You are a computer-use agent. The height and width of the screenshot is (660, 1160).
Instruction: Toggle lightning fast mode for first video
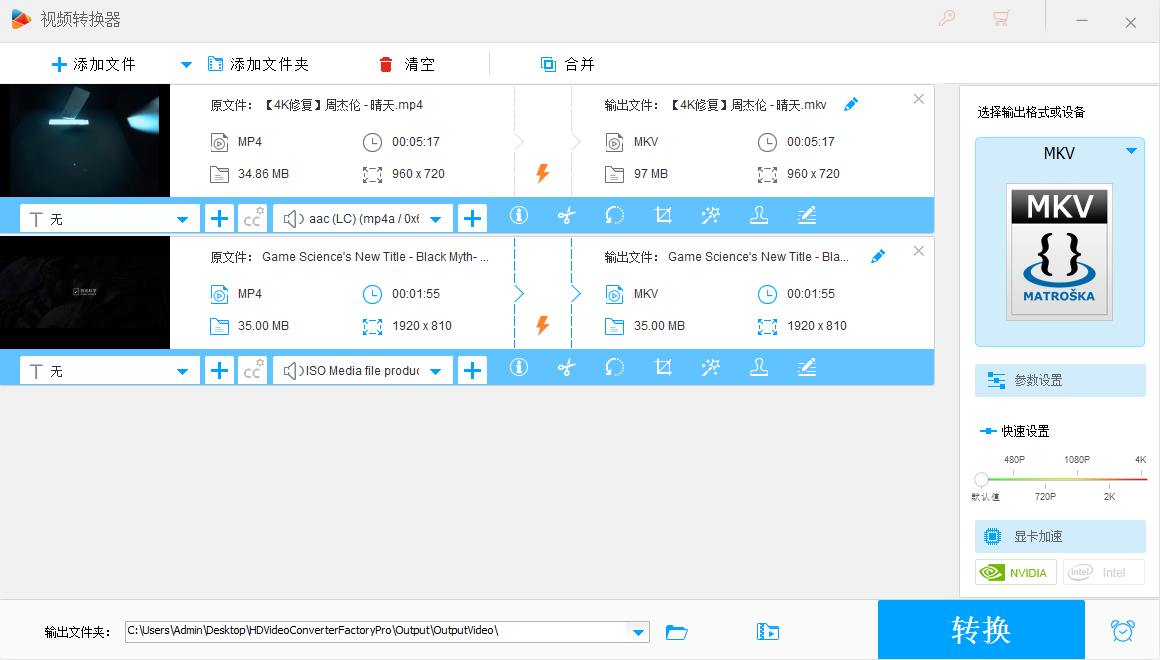[543, 174]
